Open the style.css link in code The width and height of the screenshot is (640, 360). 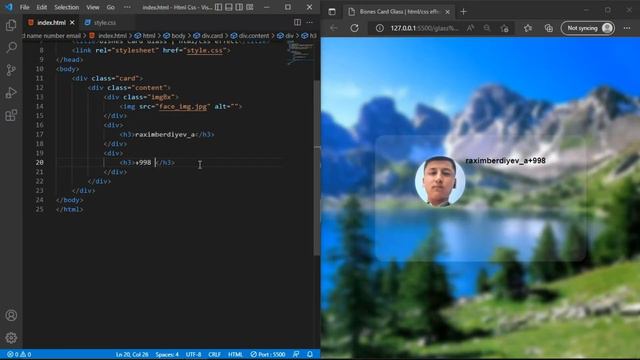(204, 51)
